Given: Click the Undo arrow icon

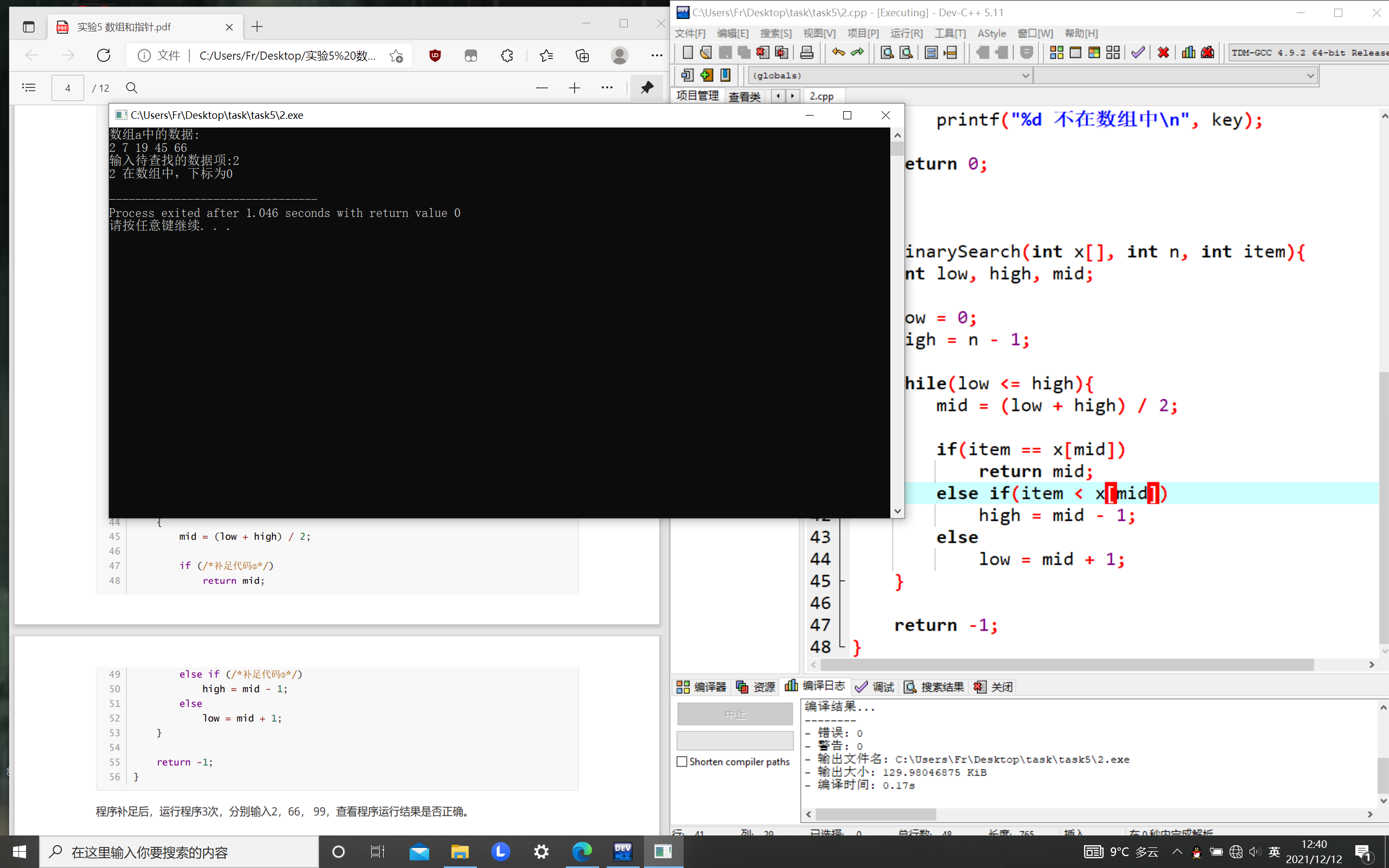Looking at the screenshot, I should coord(838,53).
